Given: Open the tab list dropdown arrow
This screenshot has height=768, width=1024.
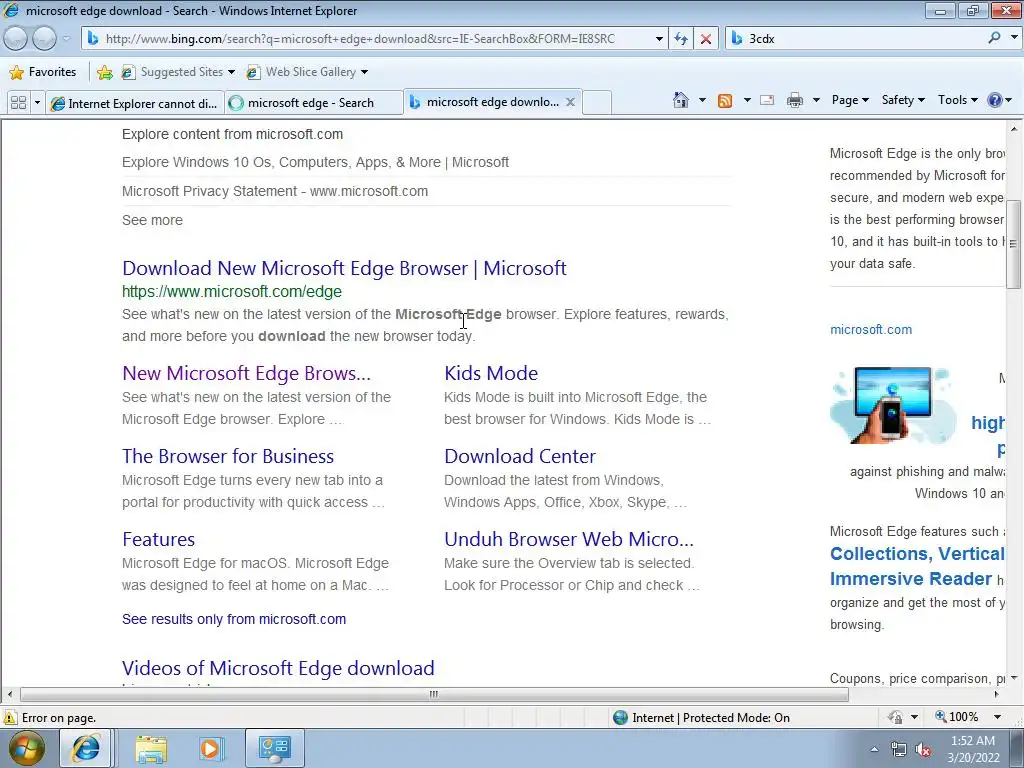Looking at the screenshot, I should coord(37,103).
